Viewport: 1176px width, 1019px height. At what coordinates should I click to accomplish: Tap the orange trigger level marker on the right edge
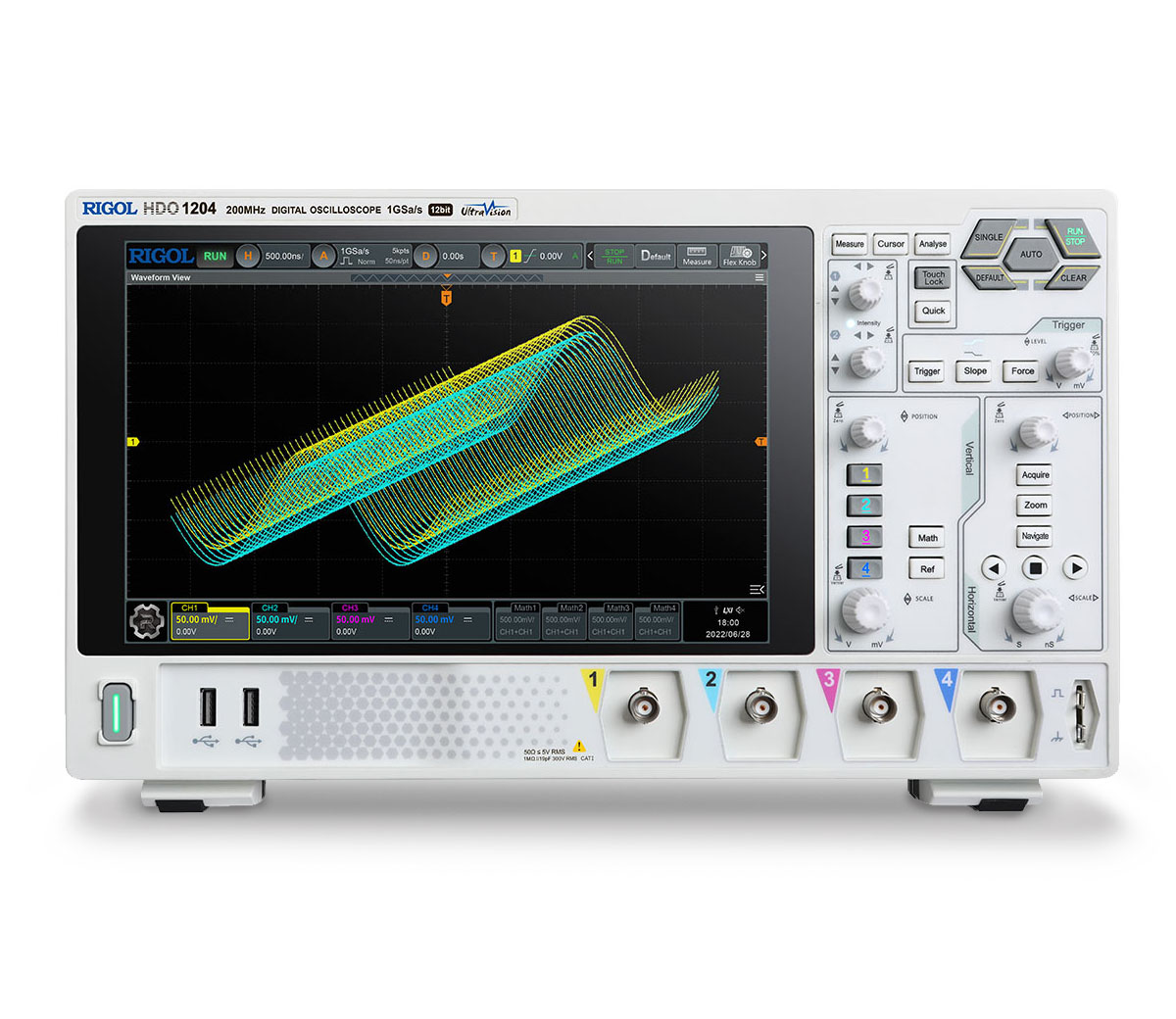[x=759, y=442]
